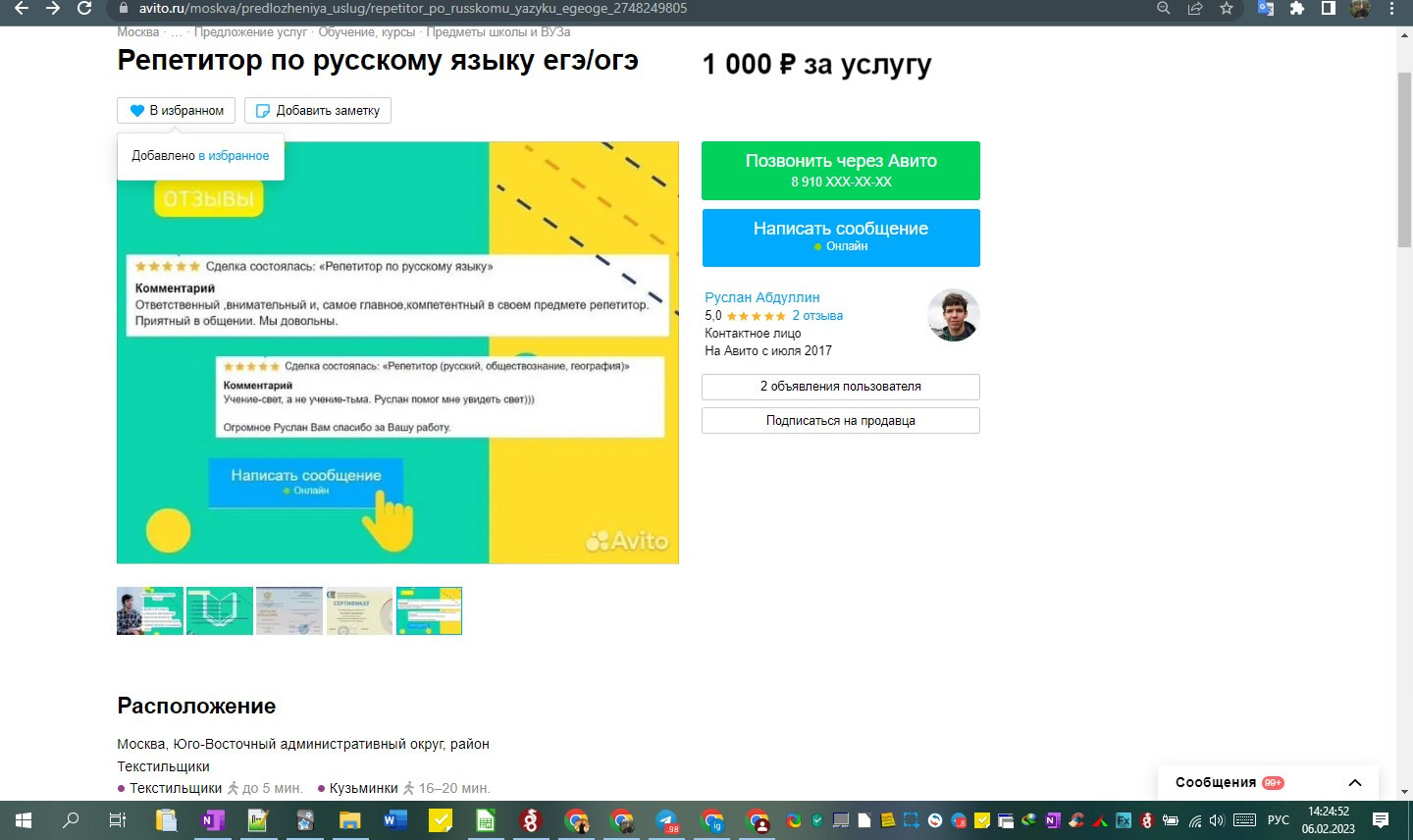The height and width of the screenshot is (840, 1413).
Task: Open the 'Предложение услуг' breadcrumb
Action: [250, 32]
